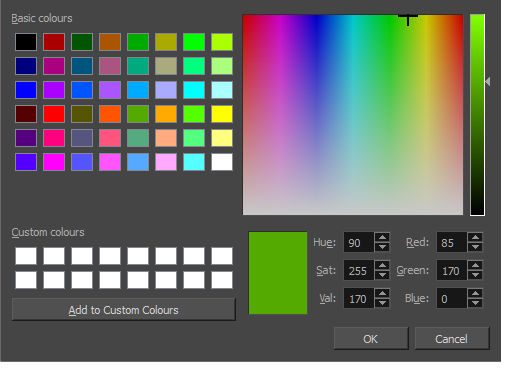
Task: Decrement the Blue value
Action: click(475, 303)
